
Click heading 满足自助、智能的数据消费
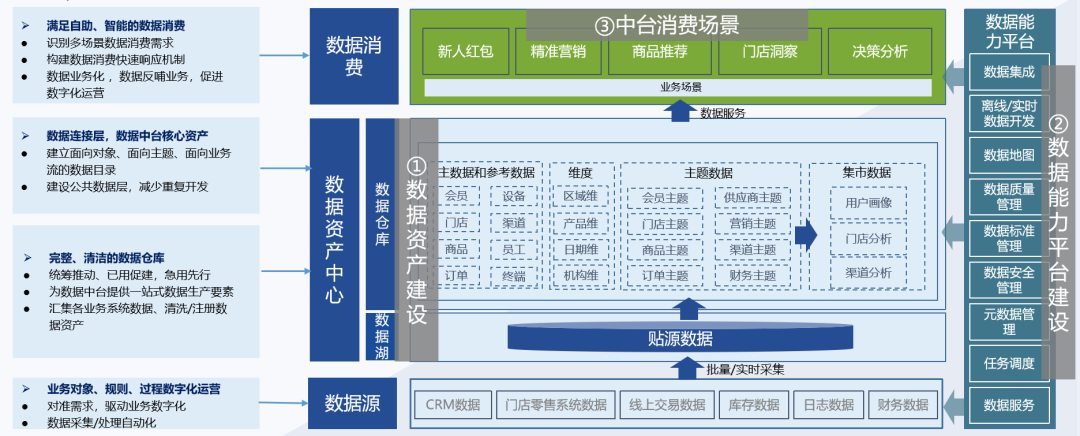pyautogui.click(x=116, y=25)
